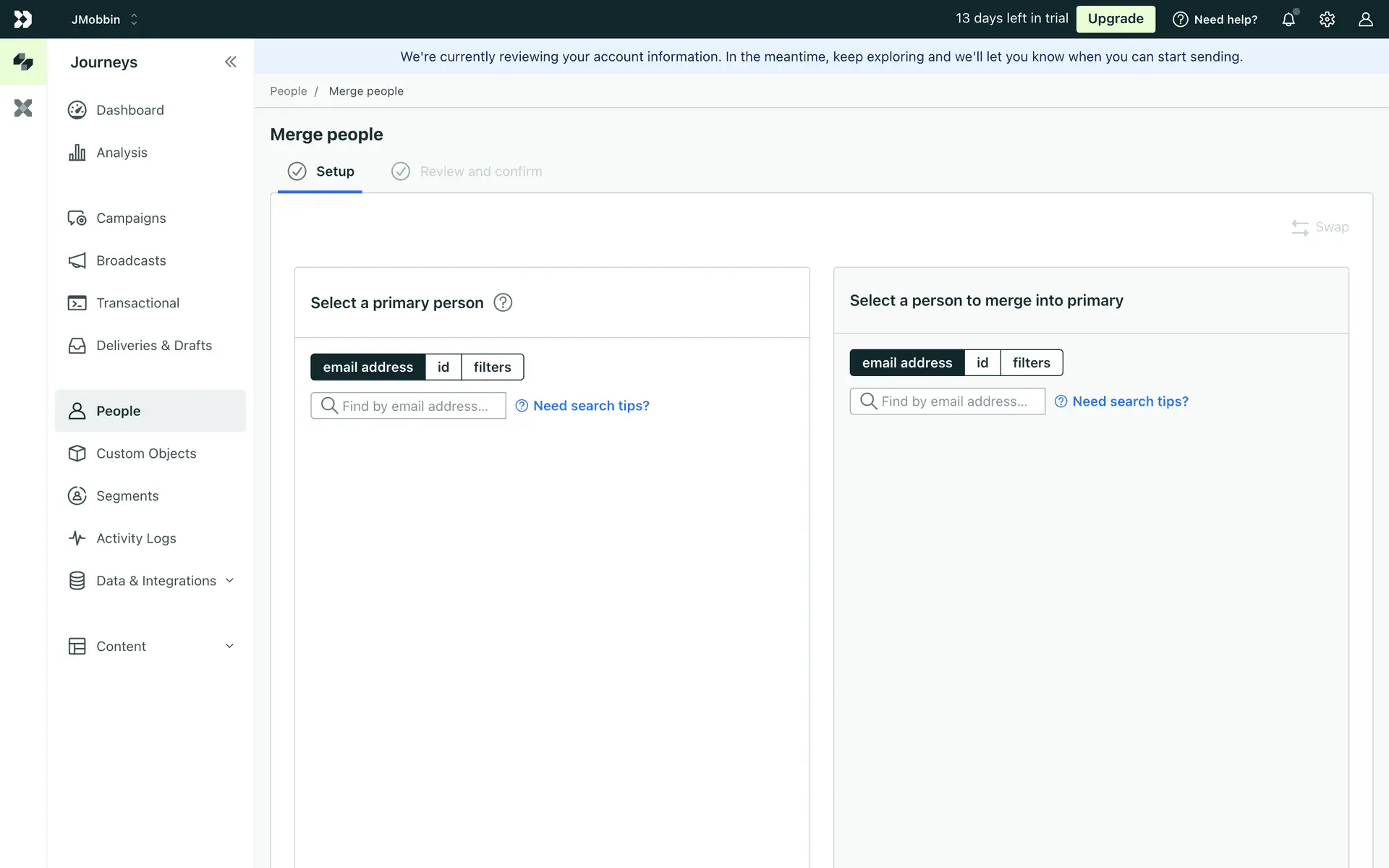Open the Dashboard sidebar item
The width and height of the screenshot is (1389, 868).
click(130, 110)
